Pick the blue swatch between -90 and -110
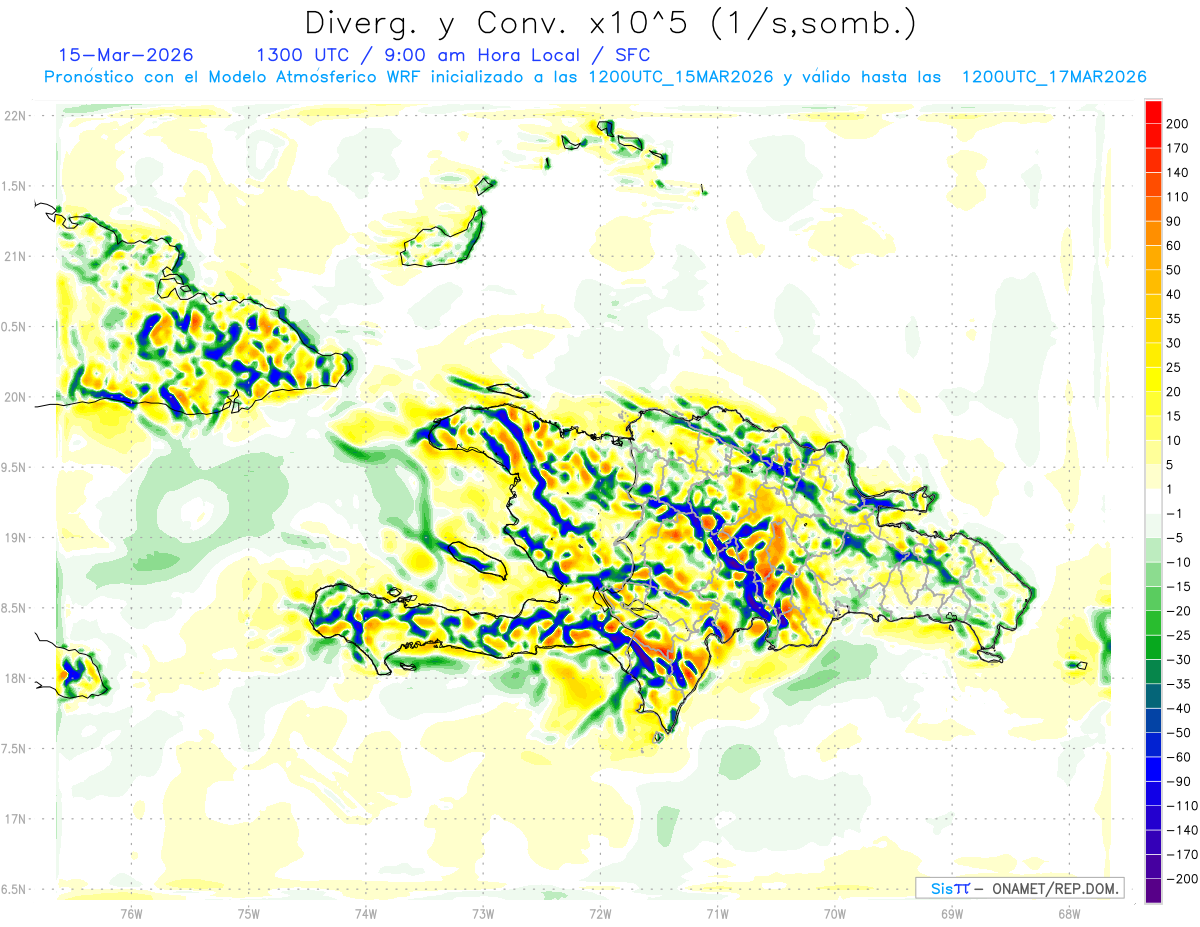1200x927 pixels. pos(1153,794)
